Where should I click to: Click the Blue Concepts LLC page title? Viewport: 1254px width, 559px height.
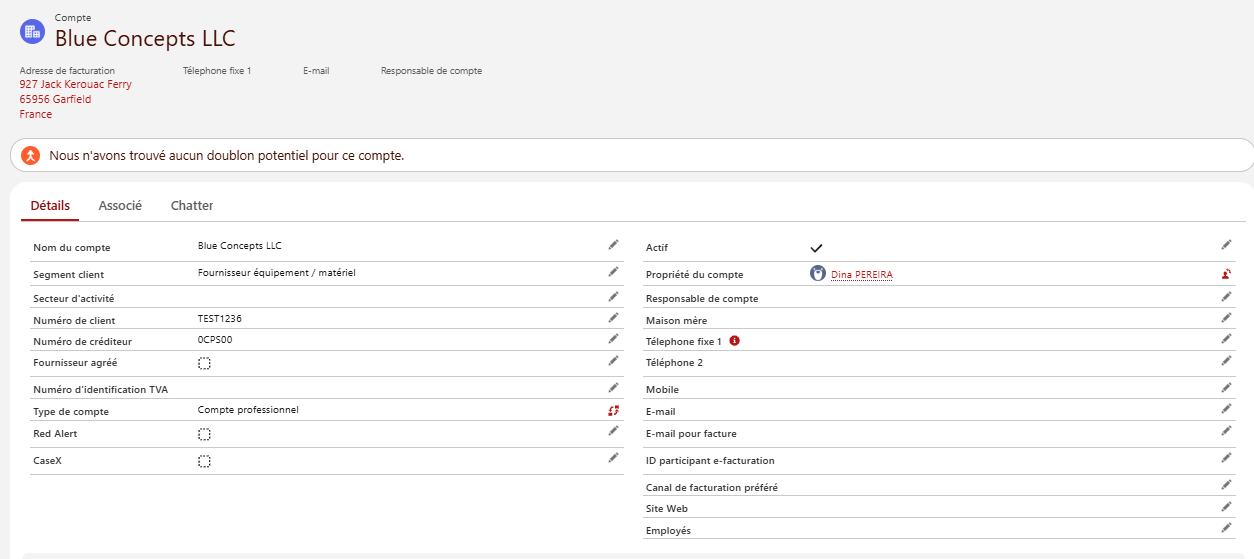145,39
